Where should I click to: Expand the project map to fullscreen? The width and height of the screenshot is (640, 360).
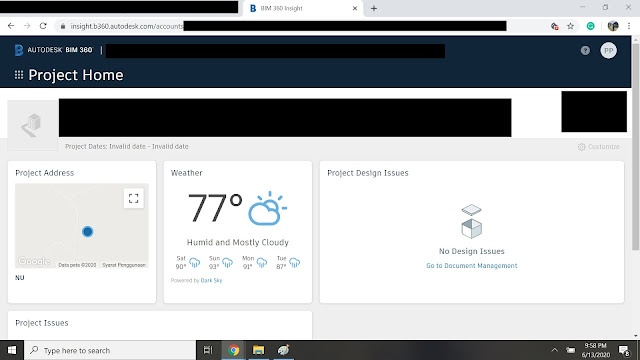tap(133, 198)
